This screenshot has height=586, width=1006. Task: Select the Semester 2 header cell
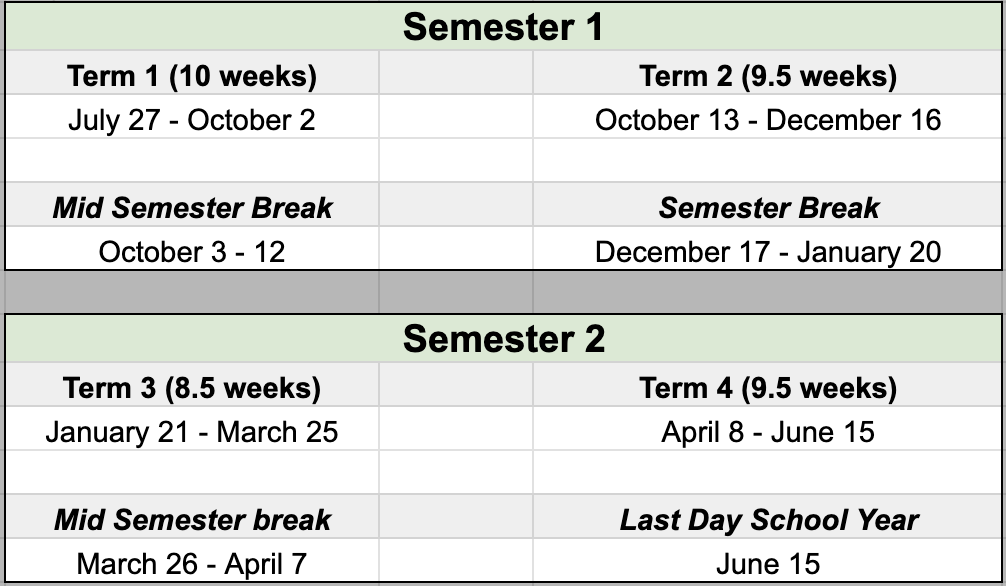click(503, 339)
